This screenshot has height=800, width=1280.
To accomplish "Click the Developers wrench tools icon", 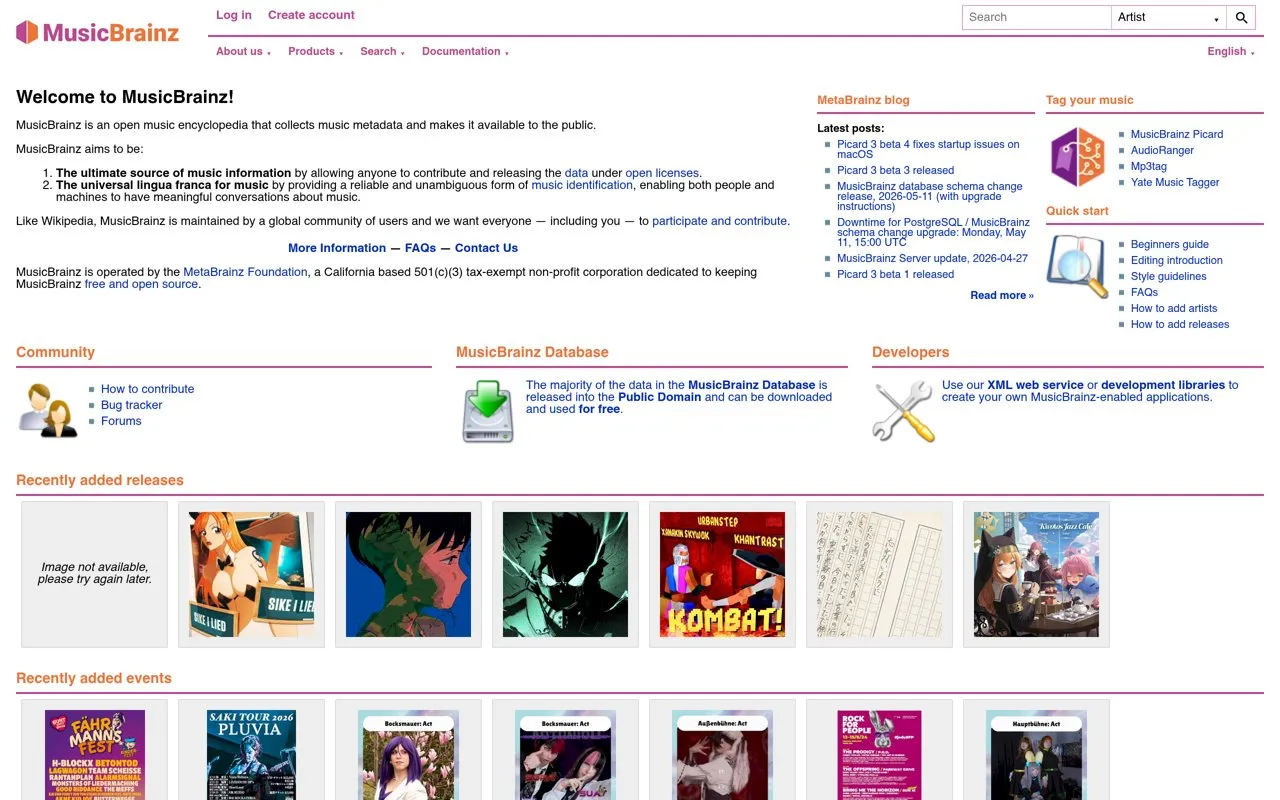I will [903, 410].
